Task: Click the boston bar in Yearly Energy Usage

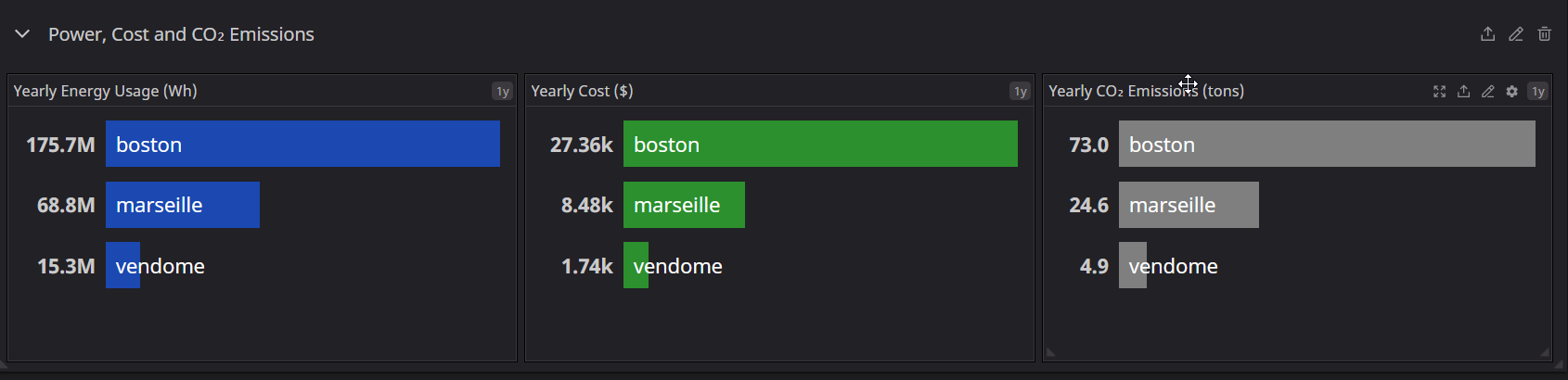Action: 302,144
